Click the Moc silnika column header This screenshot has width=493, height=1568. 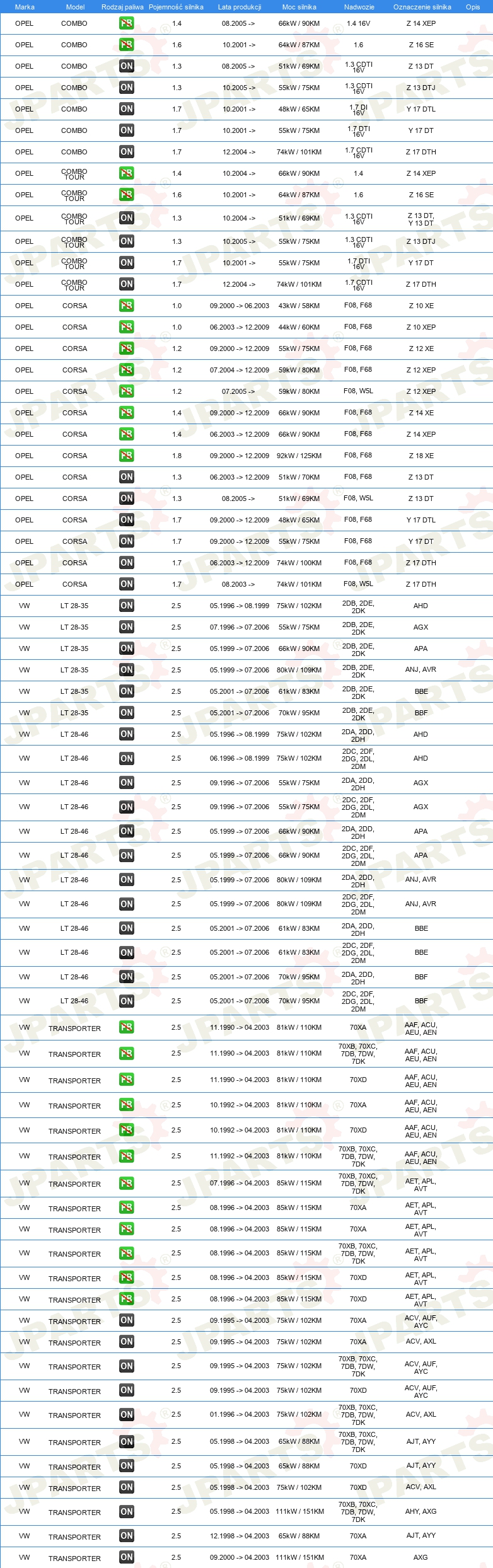(x=299, y=7)
